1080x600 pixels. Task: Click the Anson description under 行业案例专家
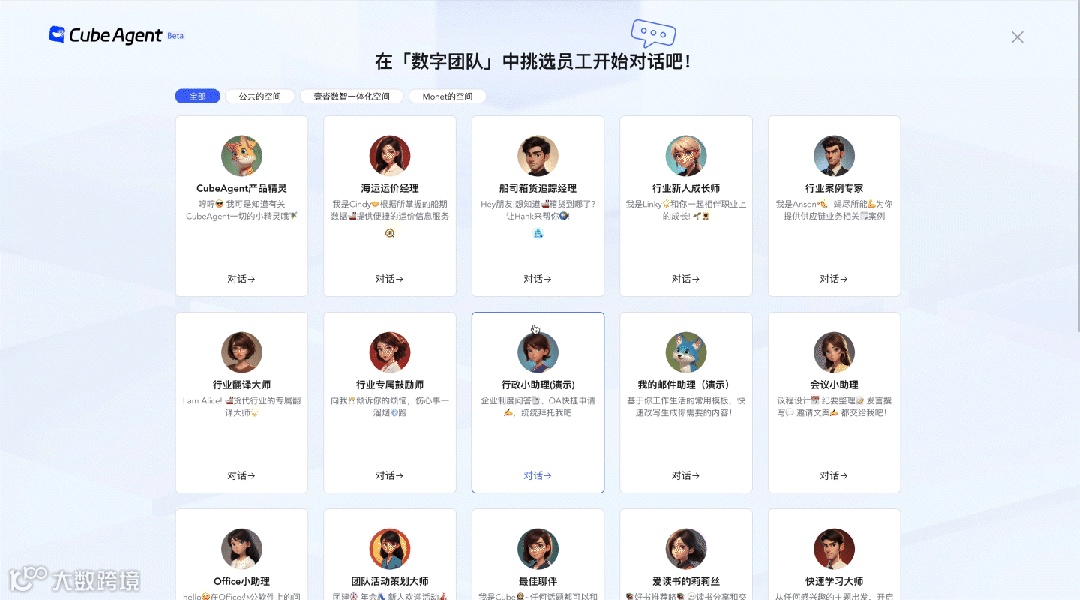(834, 210)
